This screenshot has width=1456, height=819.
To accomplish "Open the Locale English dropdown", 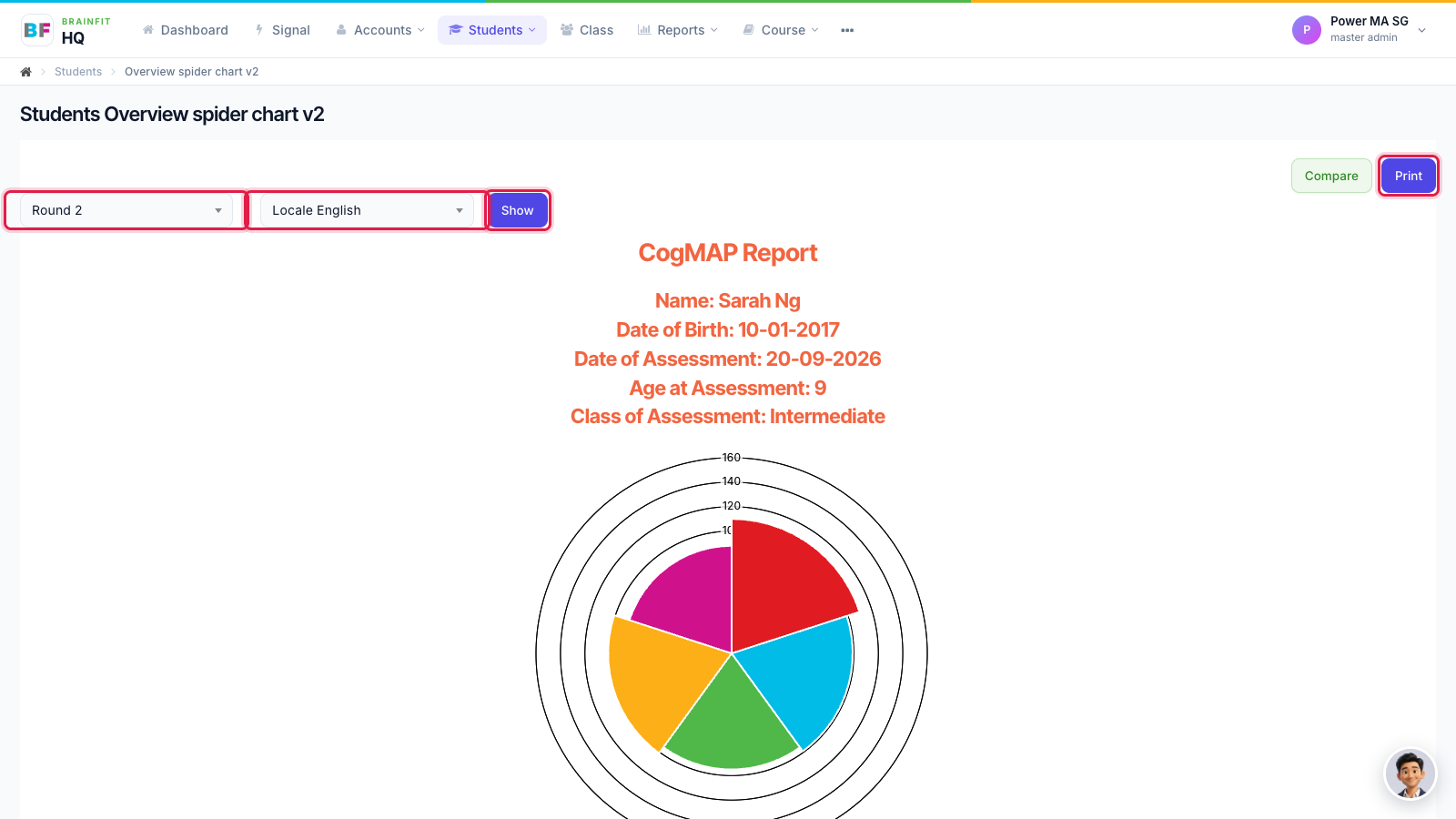I will coord(367,210).
